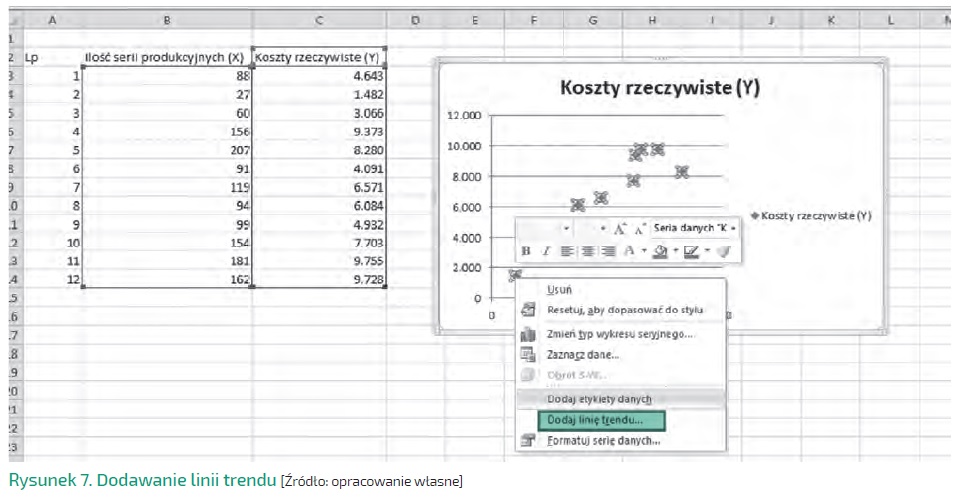The height and width of the screenshot is (500, 959).
Task: Choose 'Zmień typ wykresu seryjnego...'
Action: (621, 334)
